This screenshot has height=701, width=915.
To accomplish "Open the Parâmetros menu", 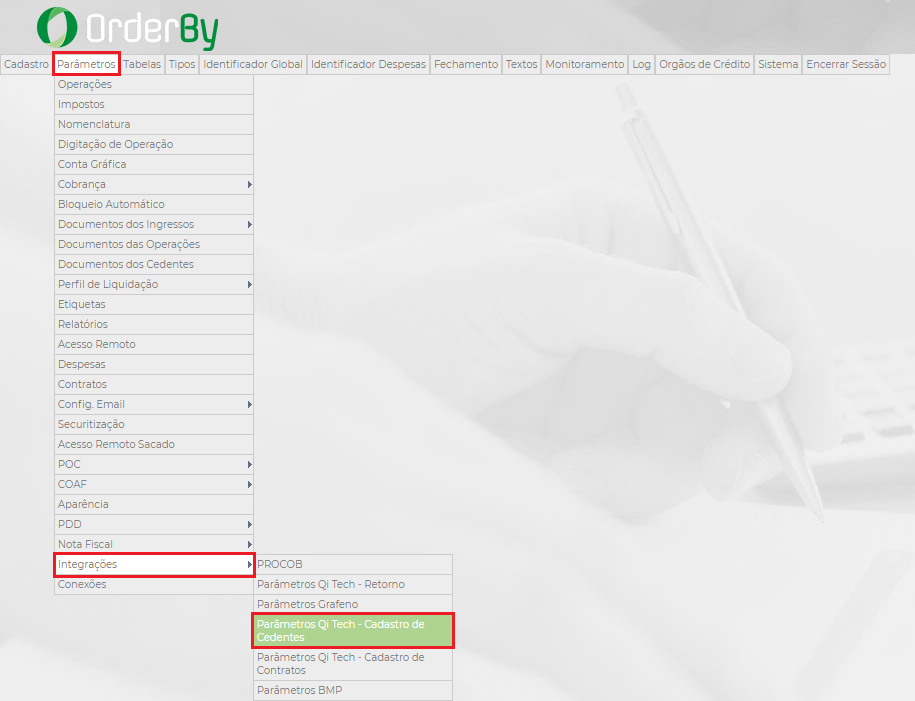I will tap(86, 64).
